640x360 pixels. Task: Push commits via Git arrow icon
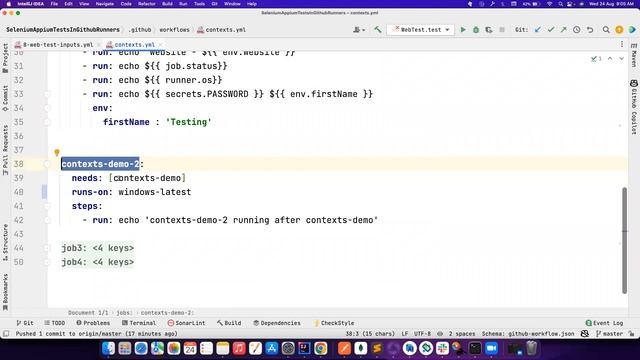click(563, 29)
